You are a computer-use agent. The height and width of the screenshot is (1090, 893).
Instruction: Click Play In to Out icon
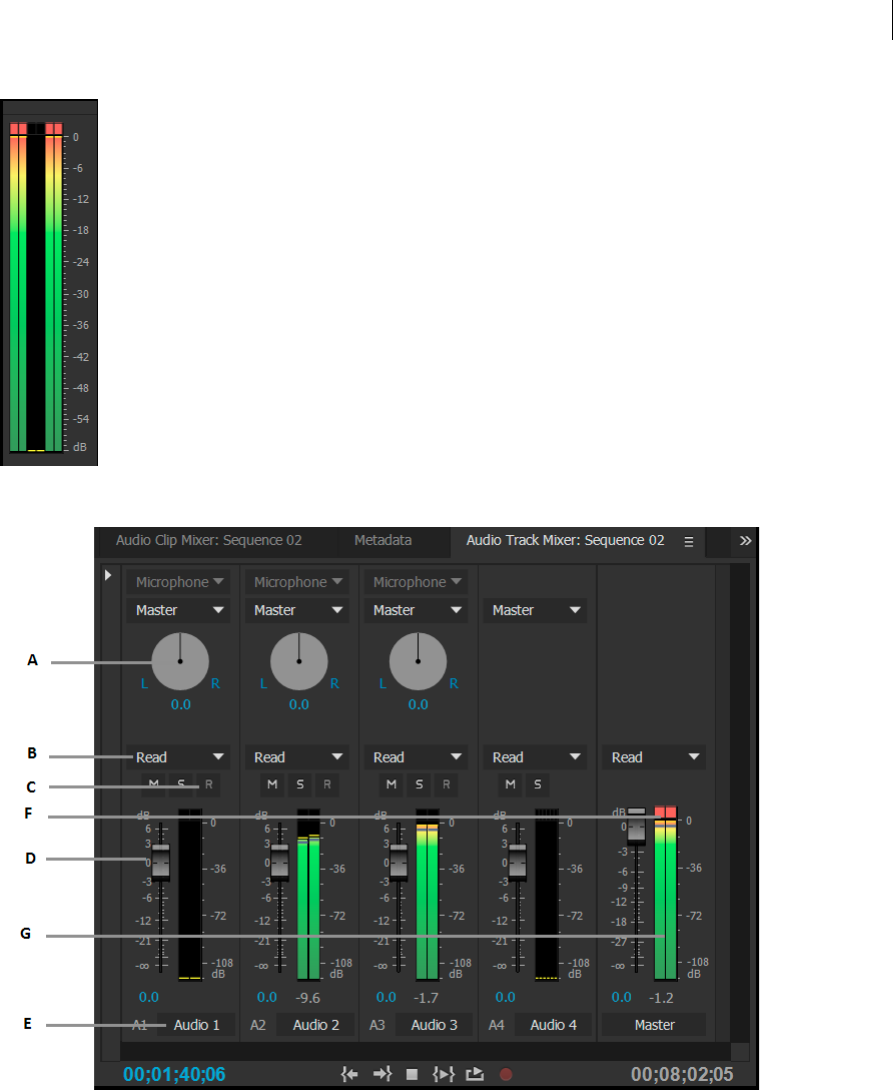443,1074
